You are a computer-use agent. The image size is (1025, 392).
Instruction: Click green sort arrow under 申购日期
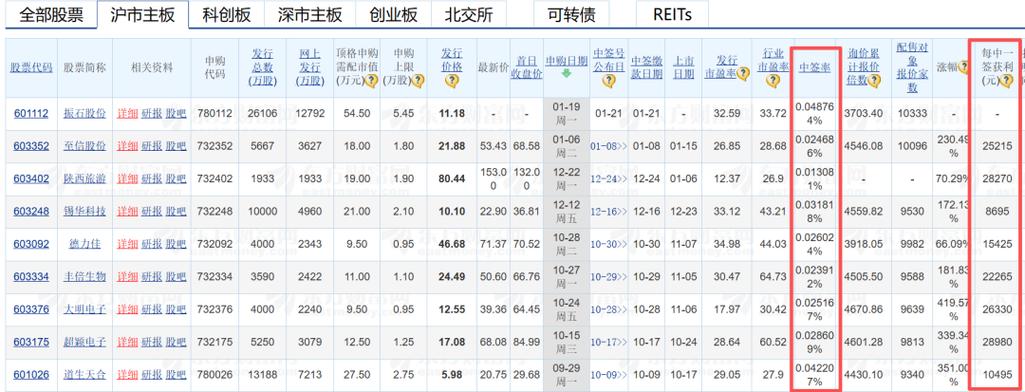pyautogui.click(x=566, y=74)
